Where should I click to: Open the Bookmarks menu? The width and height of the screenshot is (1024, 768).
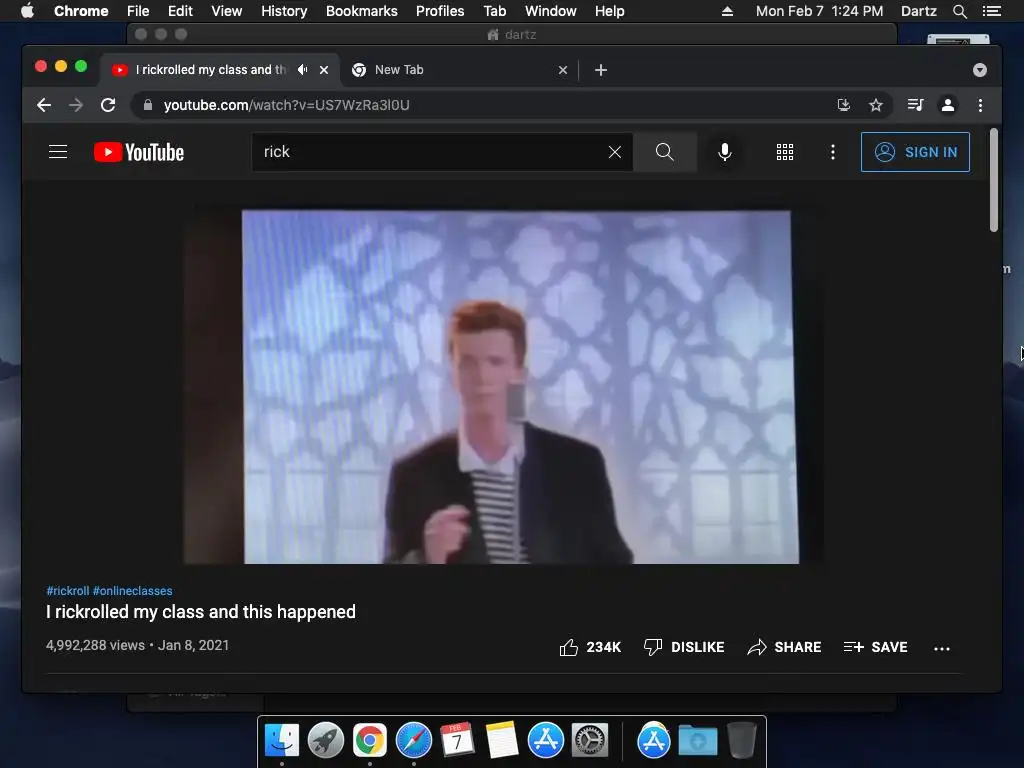pyautogui.click(x=362, y=11)
